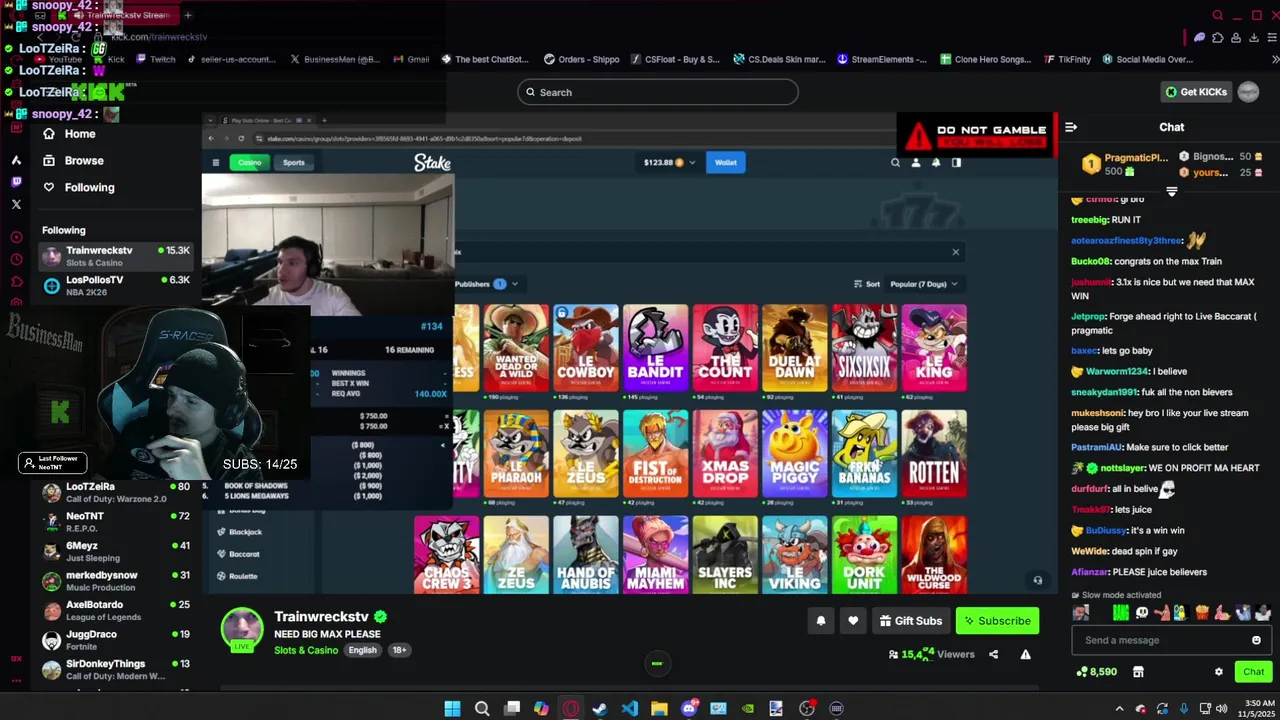Open Le Cowboy slot game
1280x720 pixels.
586,348
